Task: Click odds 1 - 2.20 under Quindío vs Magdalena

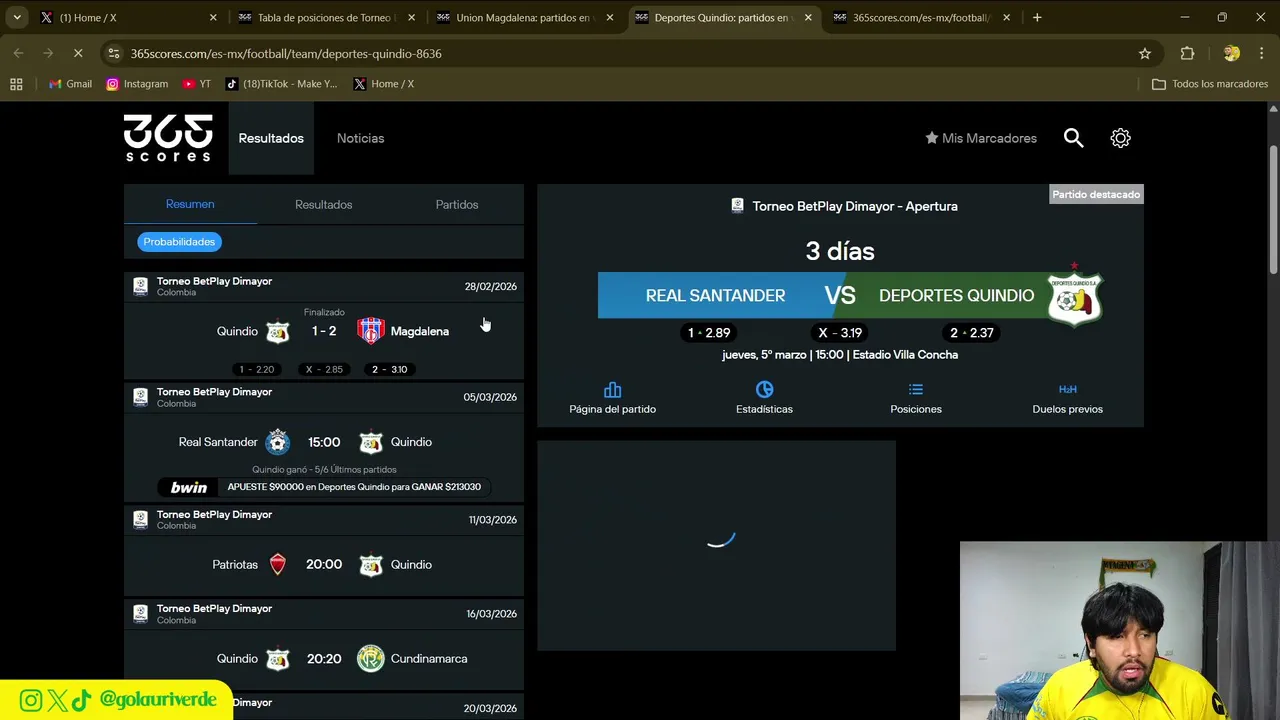Action: [257, 369]
